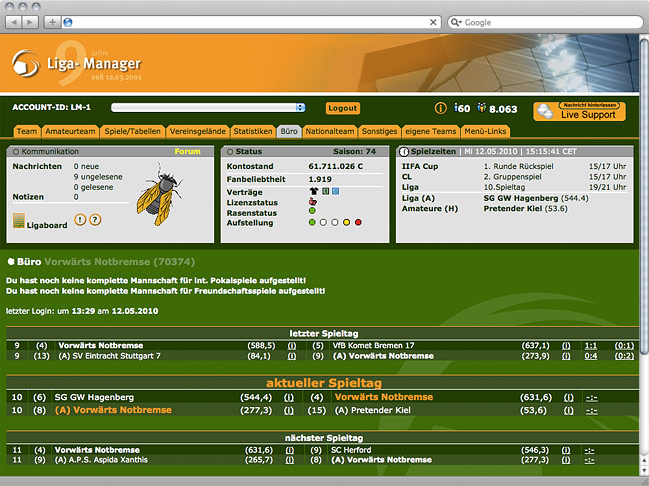The image size is (649, 486).
Task: Open the account selection dropdown
Action: click(208, 108)
